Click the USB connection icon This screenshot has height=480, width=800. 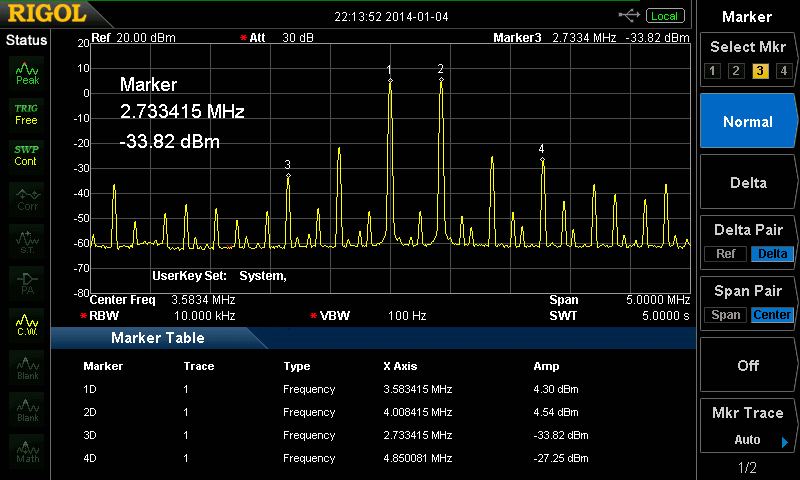(x=629, y=15)
